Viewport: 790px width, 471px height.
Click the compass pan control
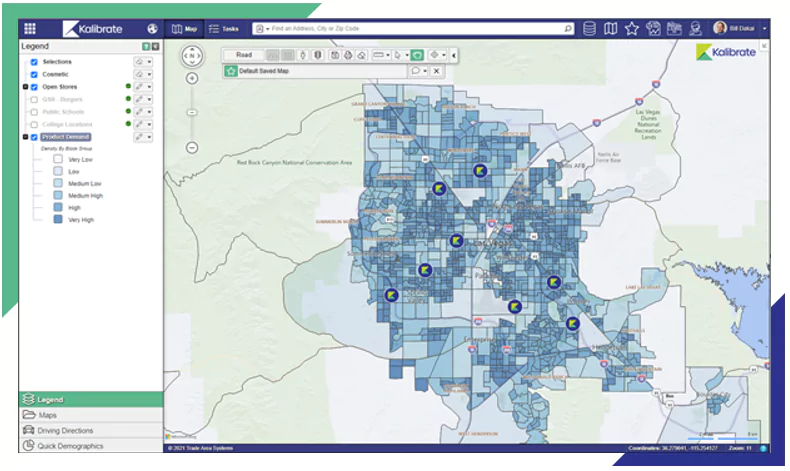pyautogui.click(x=191, y=56)
